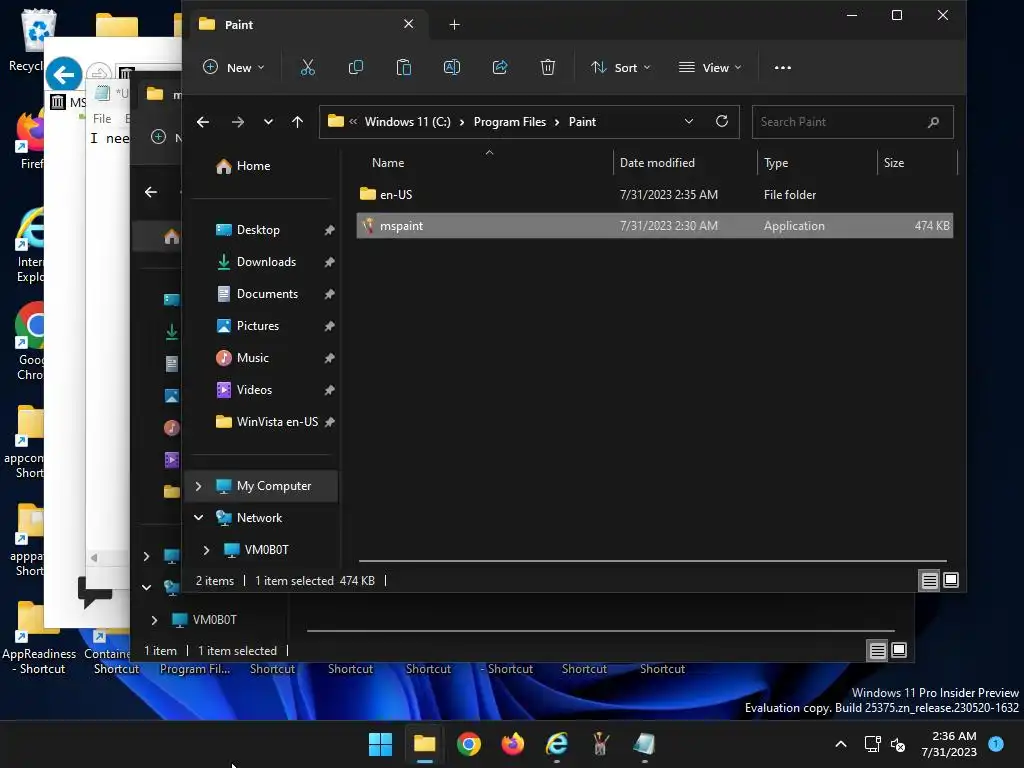Expand the VM0B0T node under Network

pos(206,550)
